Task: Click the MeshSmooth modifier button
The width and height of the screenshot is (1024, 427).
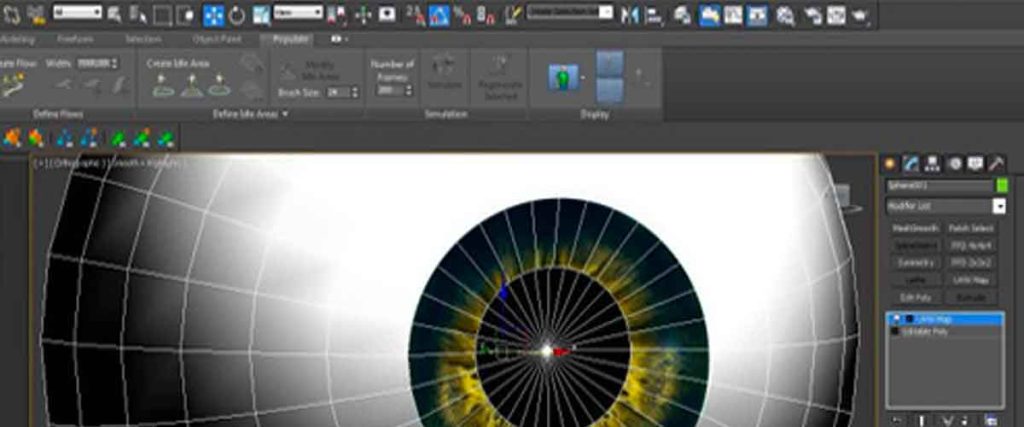Action: (916, 229)
